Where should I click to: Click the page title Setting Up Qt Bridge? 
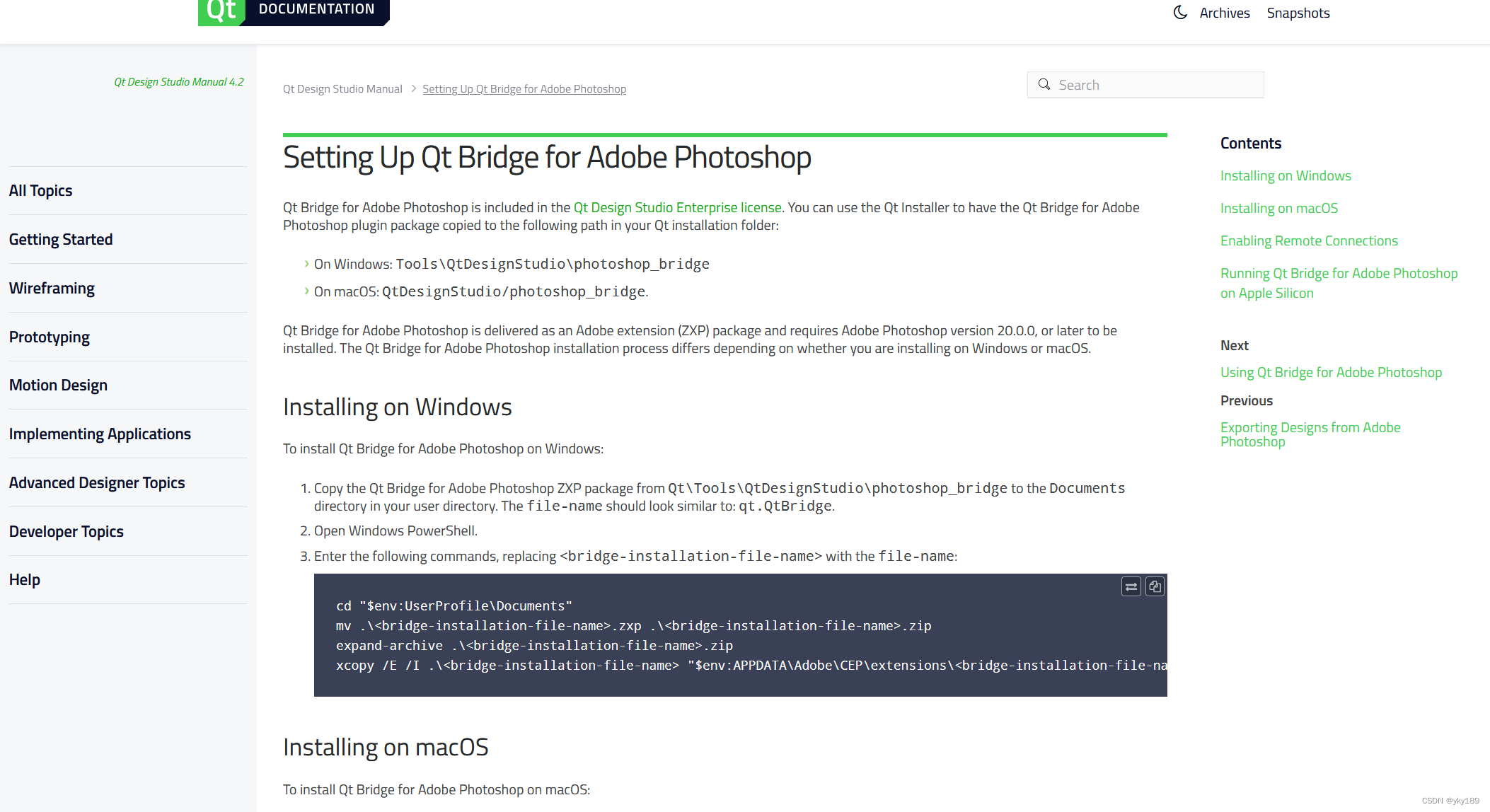pyautogui.click(x=547, y=157)
